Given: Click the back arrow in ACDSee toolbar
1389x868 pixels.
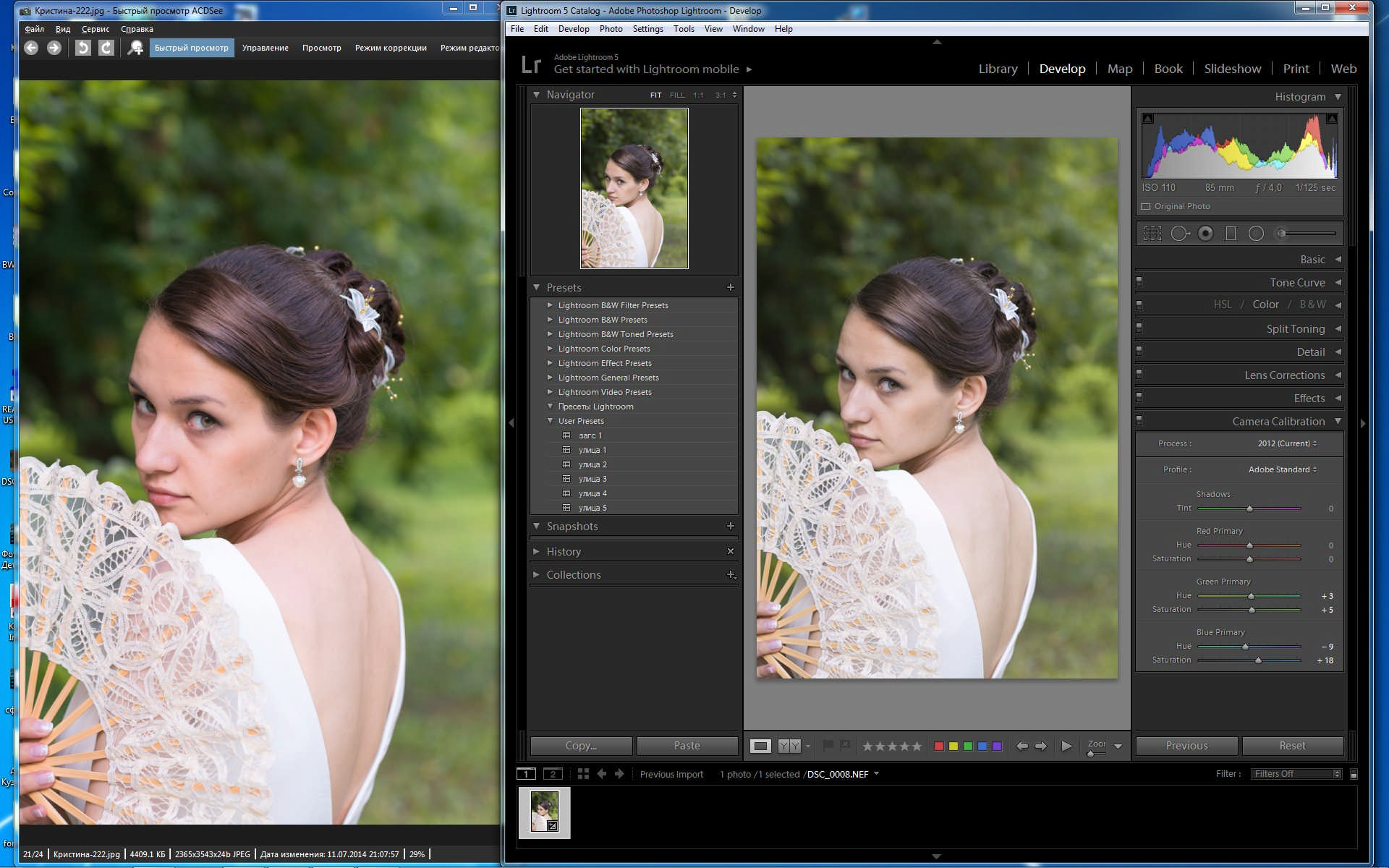Looking at the screenshot, I should pyautogui.click(x=30, y=48).
